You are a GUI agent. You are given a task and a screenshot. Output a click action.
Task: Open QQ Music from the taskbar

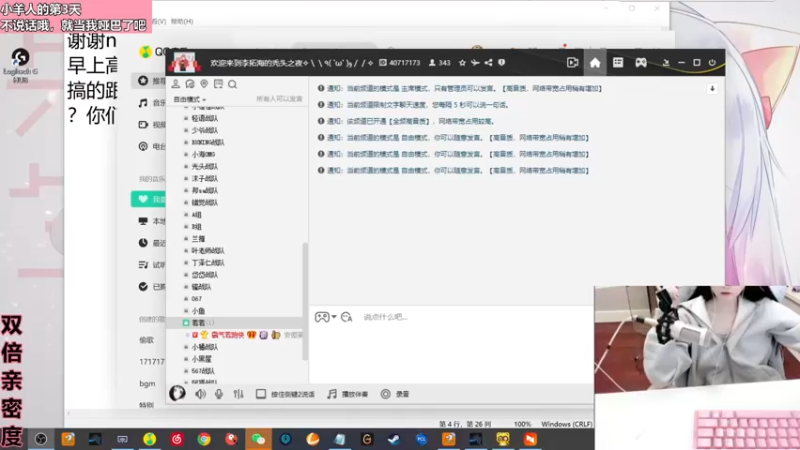[149, 439]
